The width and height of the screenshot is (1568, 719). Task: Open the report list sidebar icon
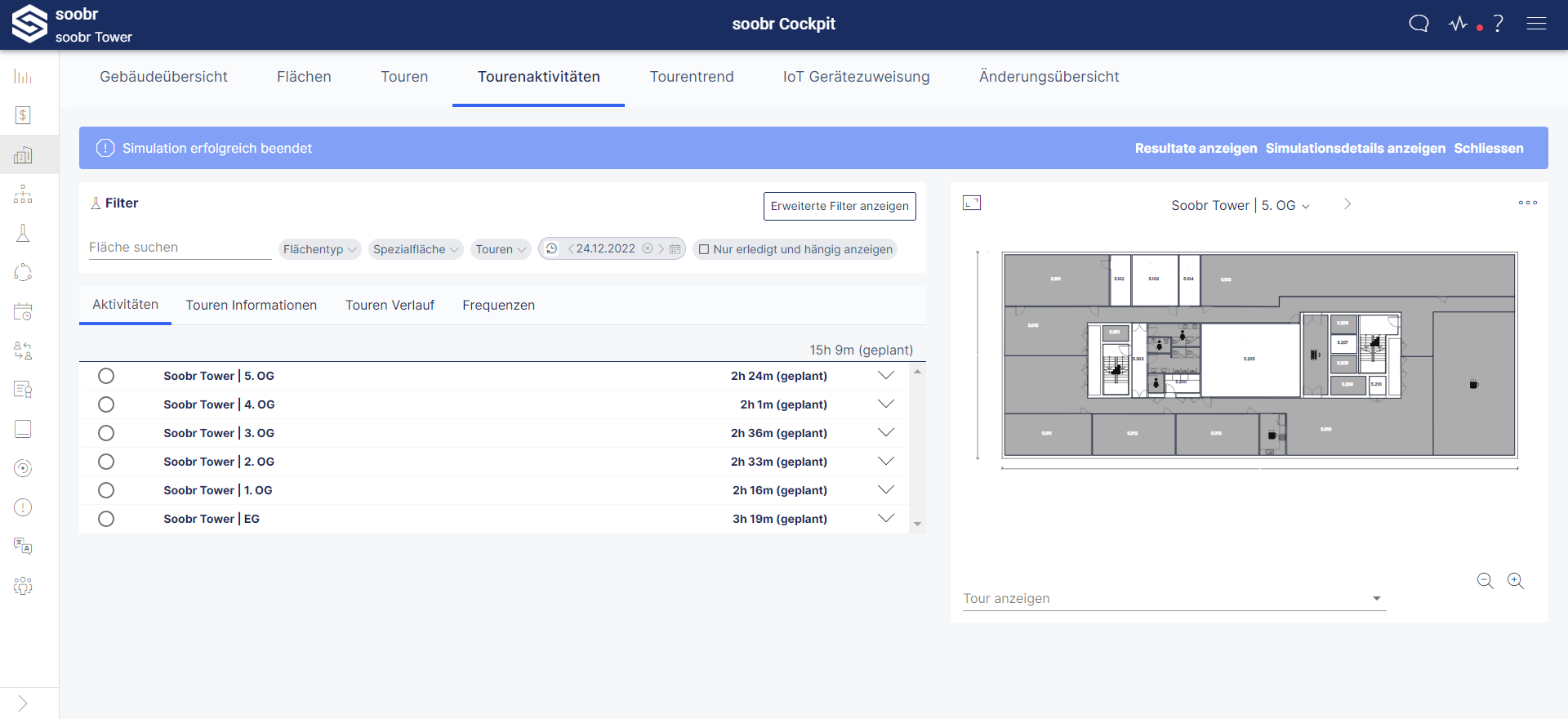point(23,390)
